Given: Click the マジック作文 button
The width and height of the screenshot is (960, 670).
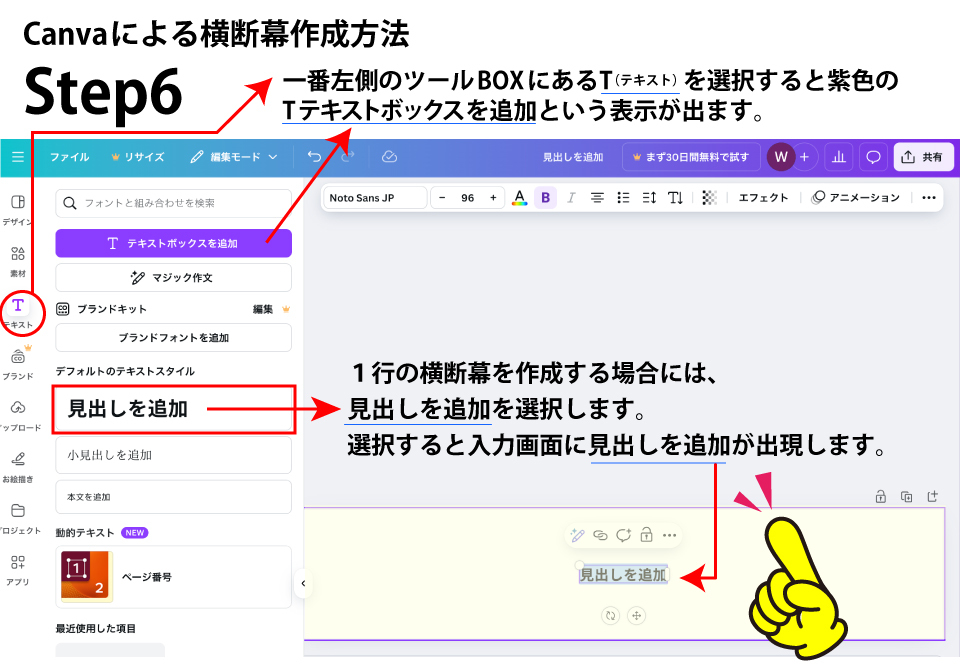Looking at the screenshot, I should (x=173, y=277).
